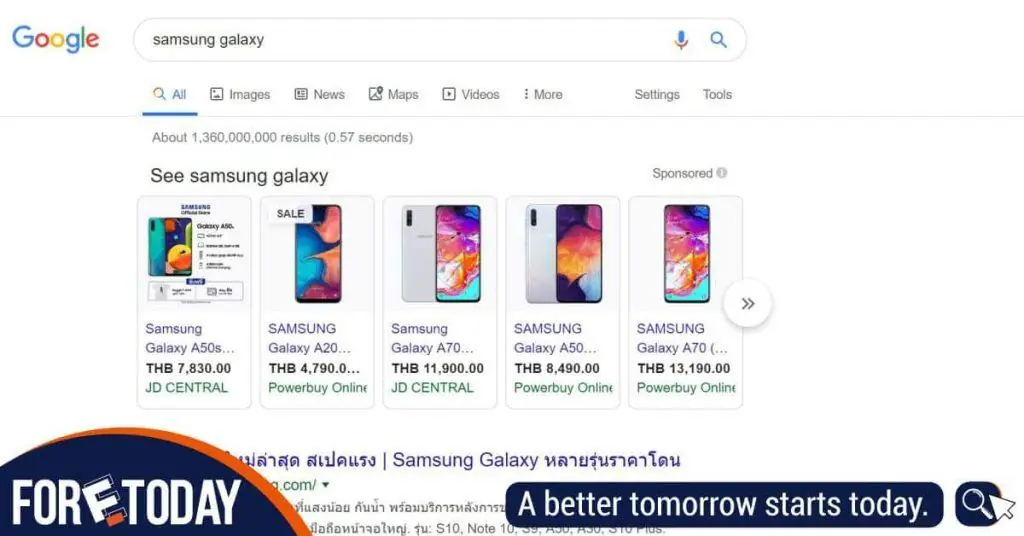Open the More search options menu

pos(543,95)
